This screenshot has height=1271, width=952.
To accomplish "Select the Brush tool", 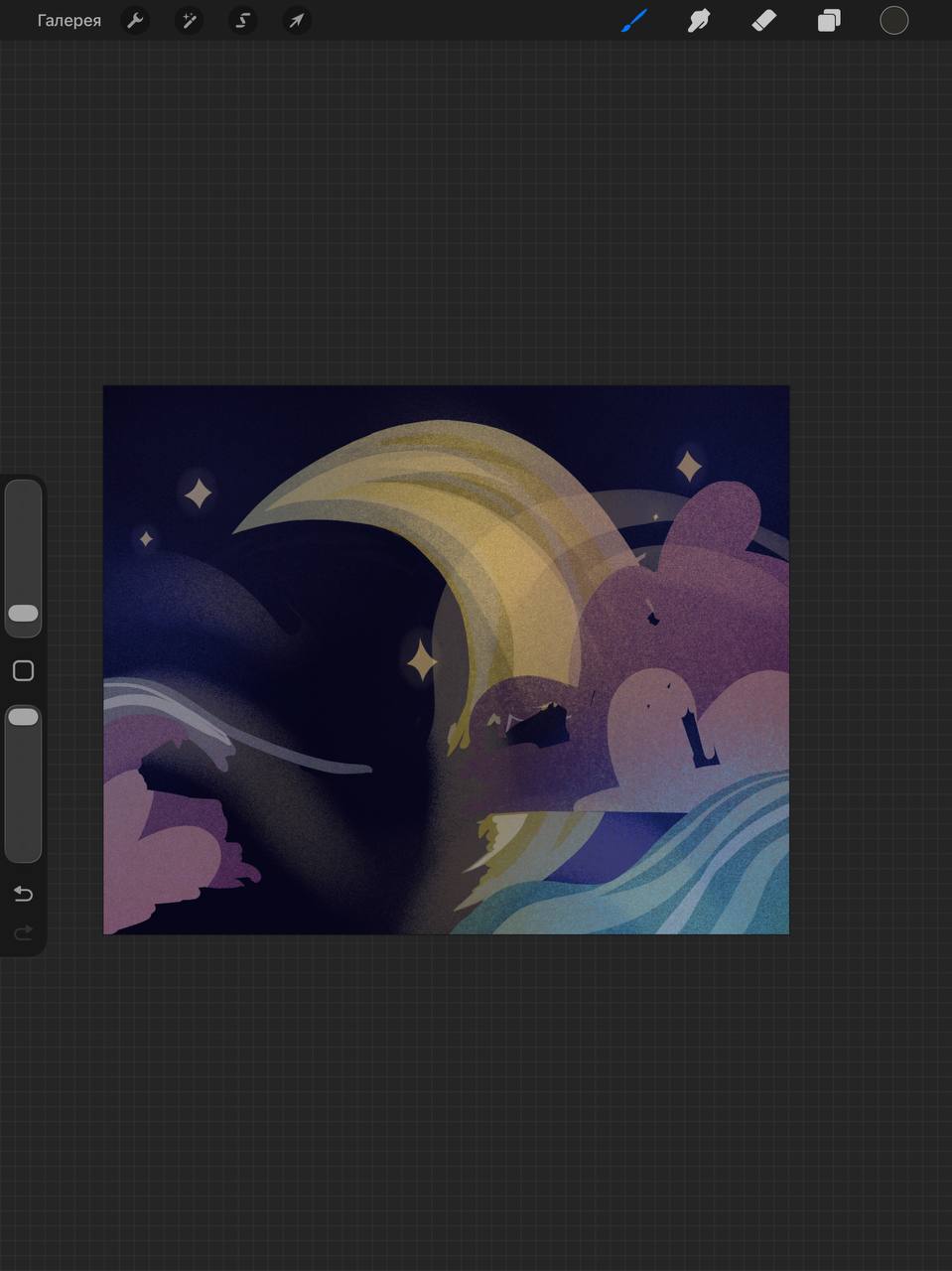I will [634, 20].
